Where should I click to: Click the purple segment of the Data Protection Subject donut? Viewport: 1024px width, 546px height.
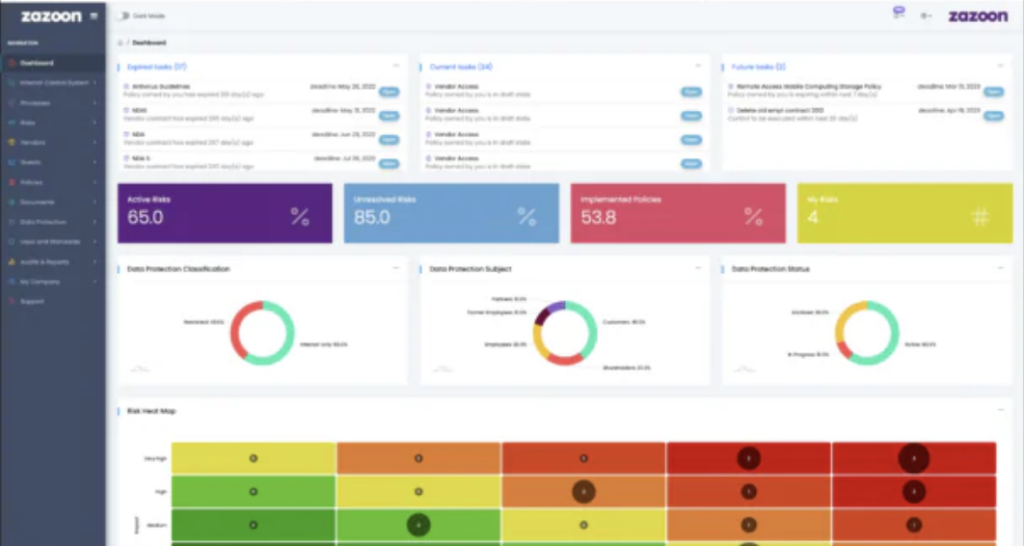[x=556, y=306]
